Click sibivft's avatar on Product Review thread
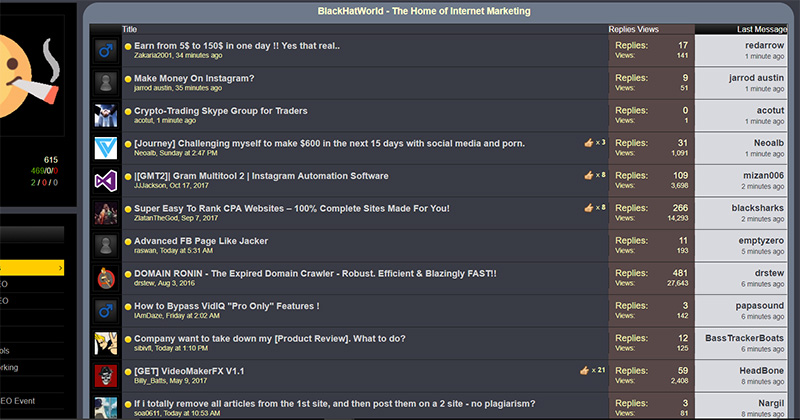 106,343
